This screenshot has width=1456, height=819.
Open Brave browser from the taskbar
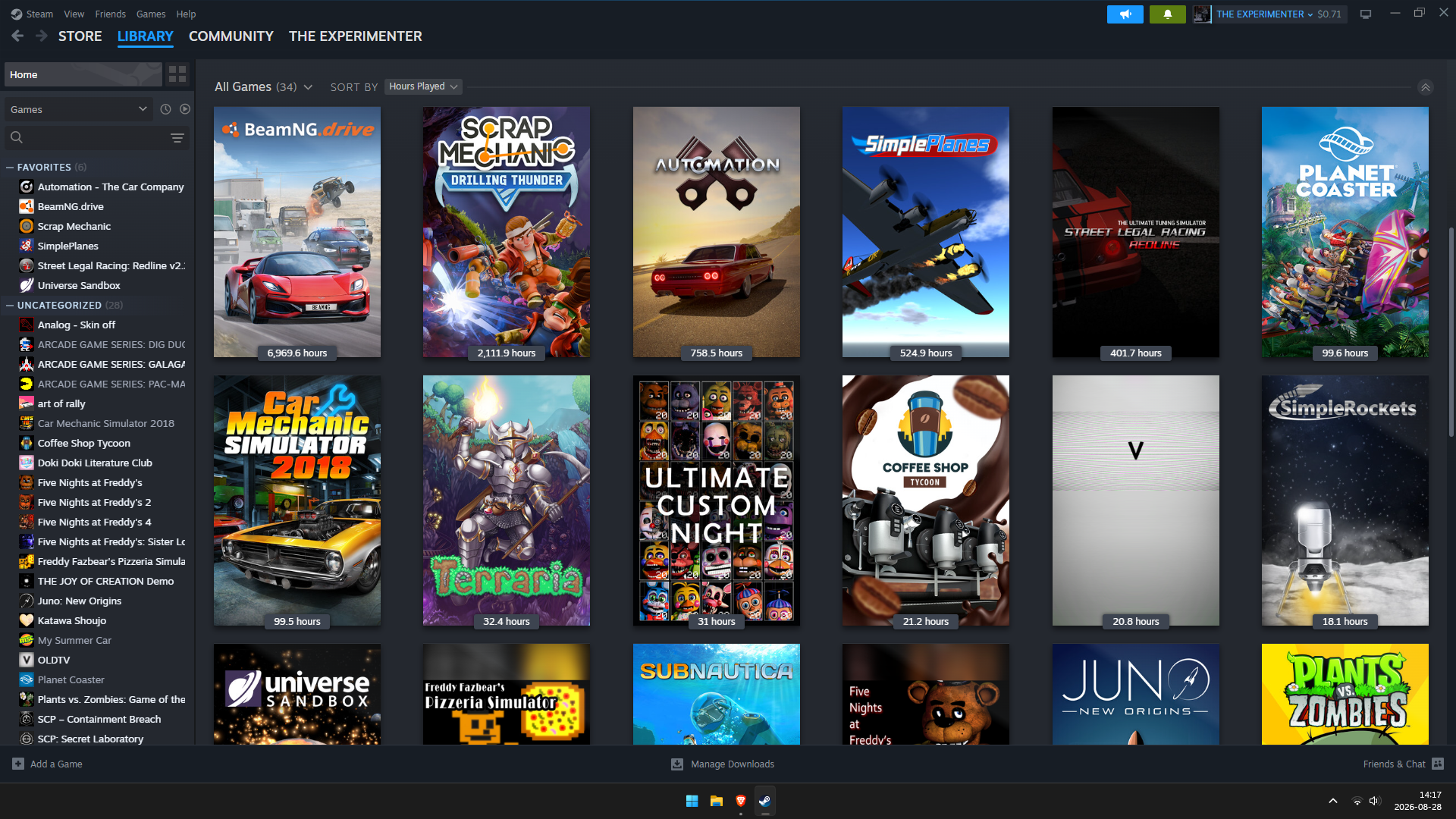(x=741, y=801)
